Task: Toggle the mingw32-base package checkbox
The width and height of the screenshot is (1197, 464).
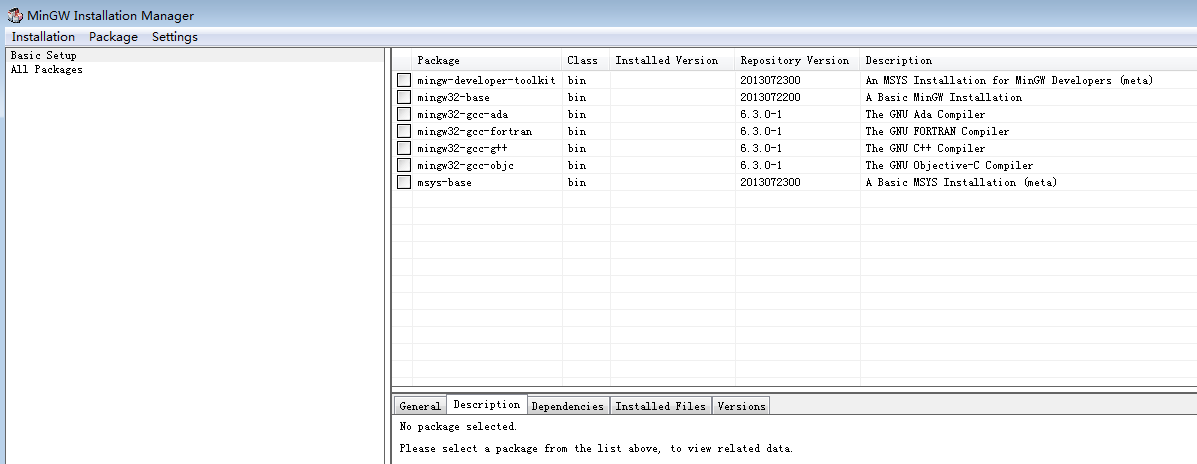Action: click(x=404, y=97)
